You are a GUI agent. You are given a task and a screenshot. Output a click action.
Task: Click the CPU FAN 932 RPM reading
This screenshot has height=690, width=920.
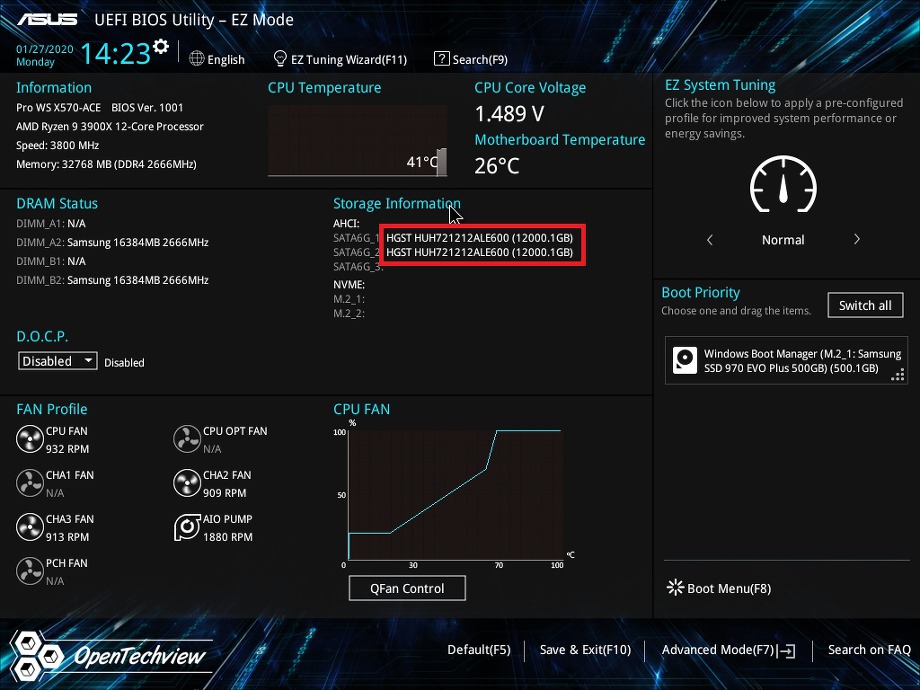click(67, 449)
